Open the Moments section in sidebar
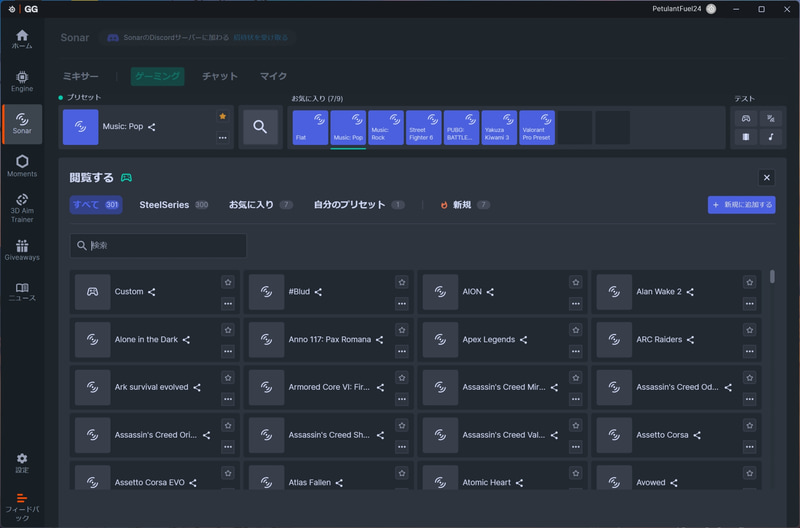Image resolution: width=800 pixels, height=528 pixels. pos(22,166)
